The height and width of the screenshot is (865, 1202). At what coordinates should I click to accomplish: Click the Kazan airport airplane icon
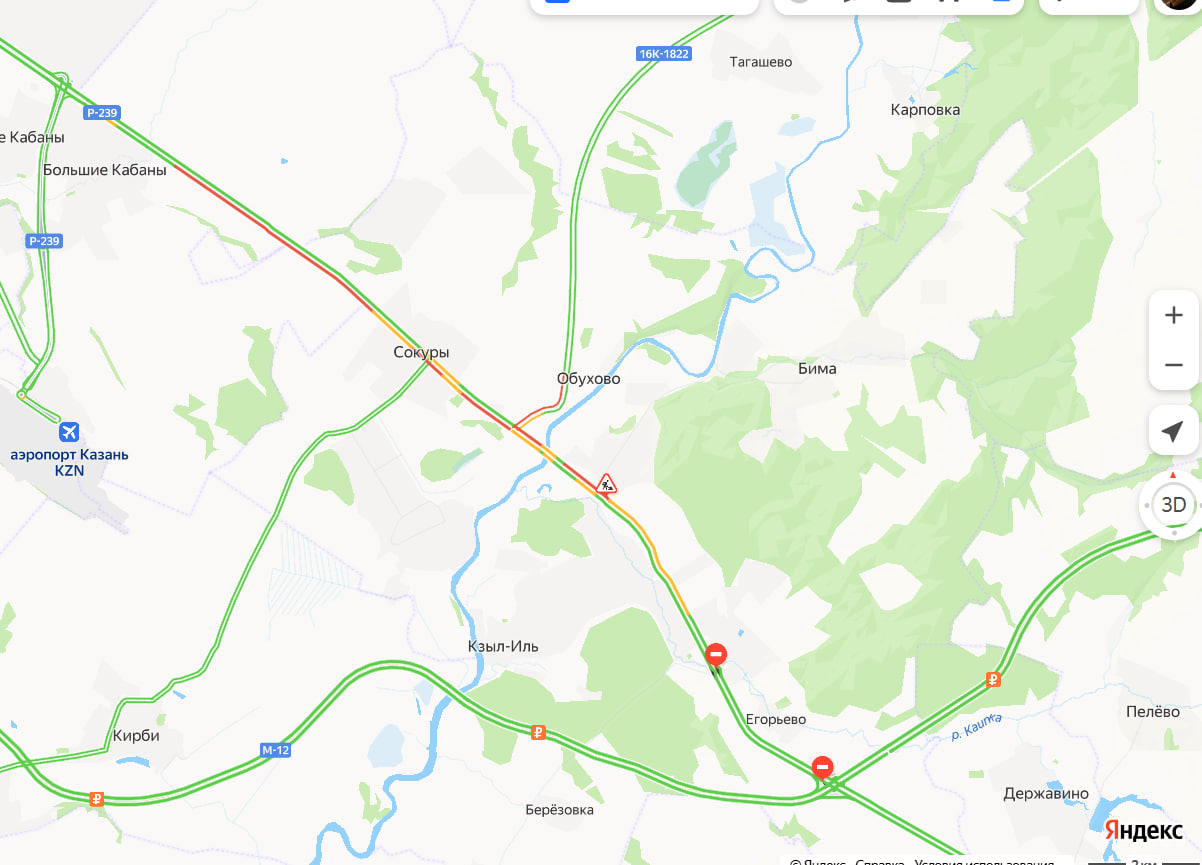69,432
